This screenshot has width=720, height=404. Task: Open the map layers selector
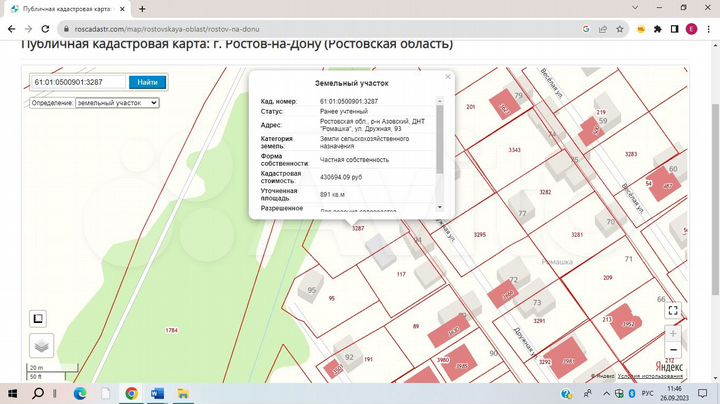click(41, 346)
